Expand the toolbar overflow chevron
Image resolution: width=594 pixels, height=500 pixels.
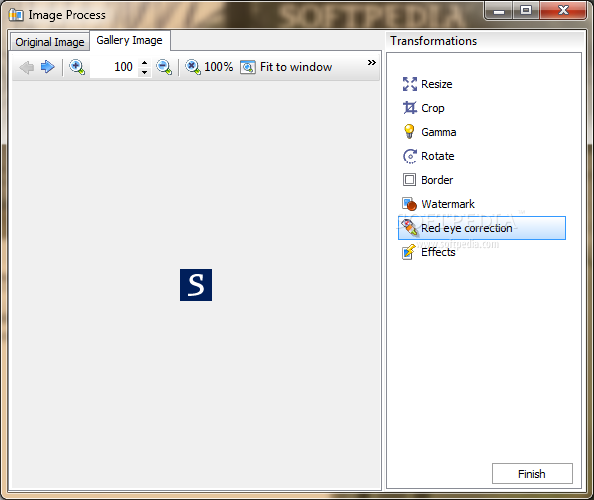(372, 62)
